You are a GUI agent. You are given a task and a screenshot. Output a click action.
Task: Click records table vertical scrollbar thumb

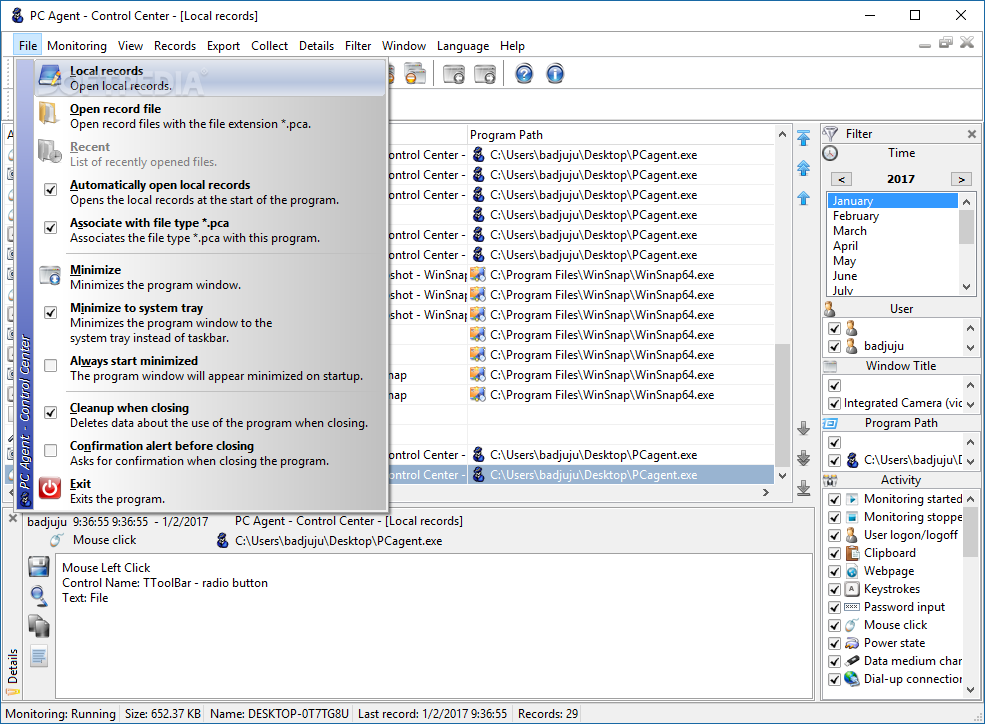pos(782,406)
